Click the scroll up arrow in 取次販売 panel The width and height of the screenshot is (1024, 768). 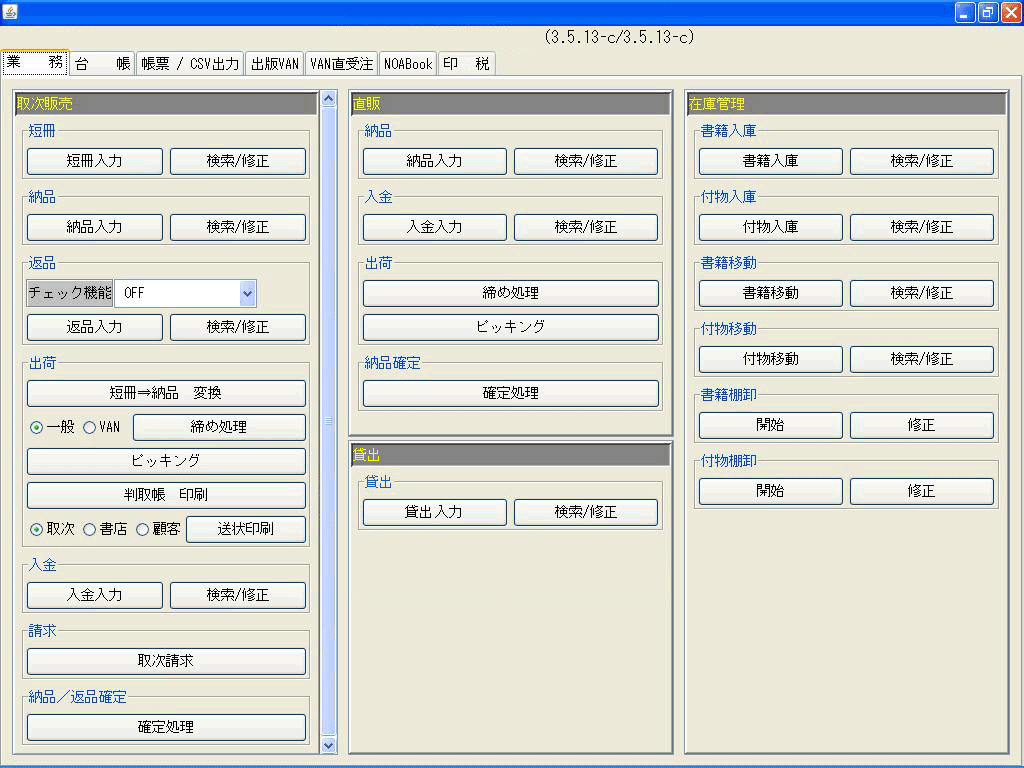pos(329,99)
